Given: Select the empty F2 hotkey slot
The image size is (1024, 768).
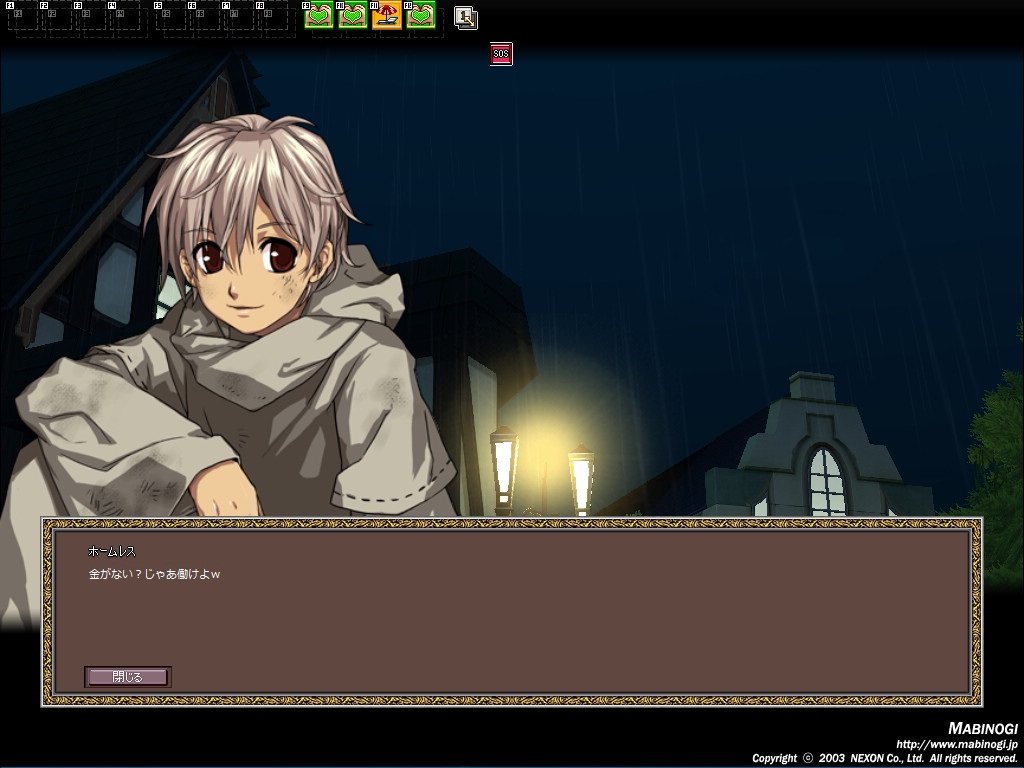Looking at the screenshot, I should [57, 17].
